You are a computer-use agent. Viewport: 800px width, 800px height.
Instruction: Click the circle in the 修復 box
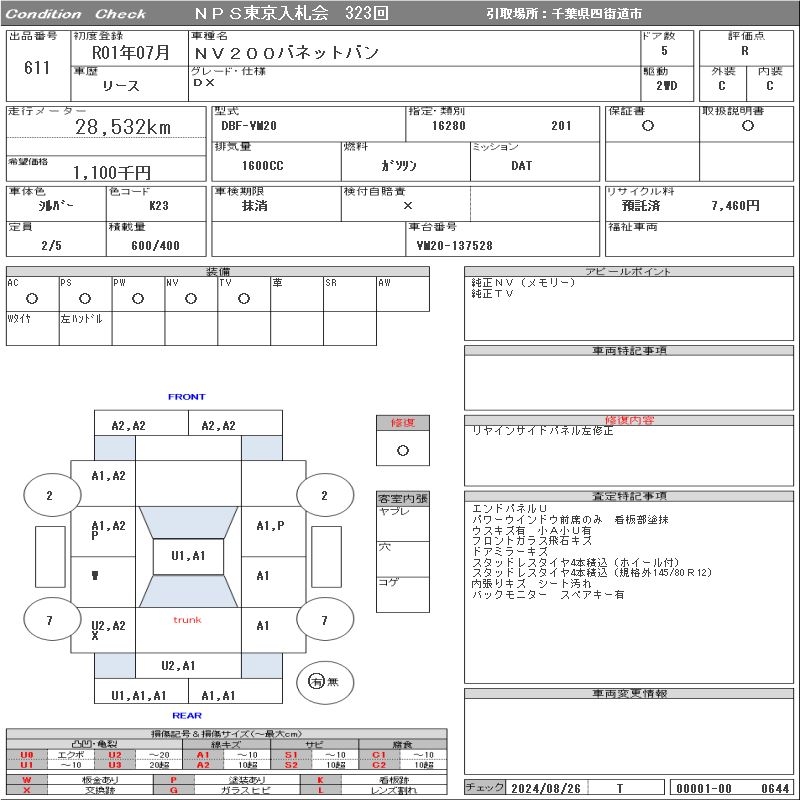click(x=403, y=451)
